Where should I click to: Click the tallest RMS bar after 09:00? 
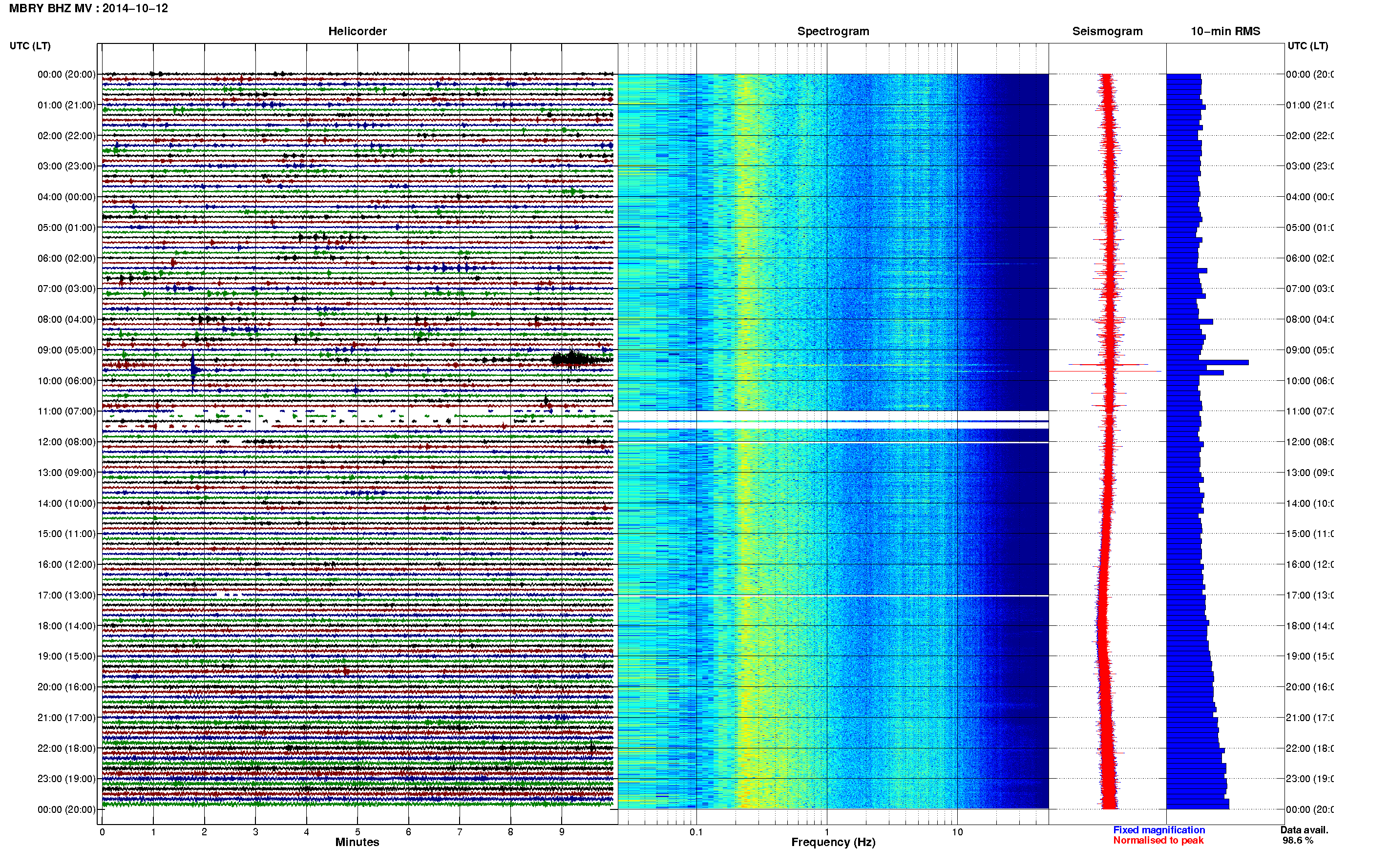coord(1207,363)
